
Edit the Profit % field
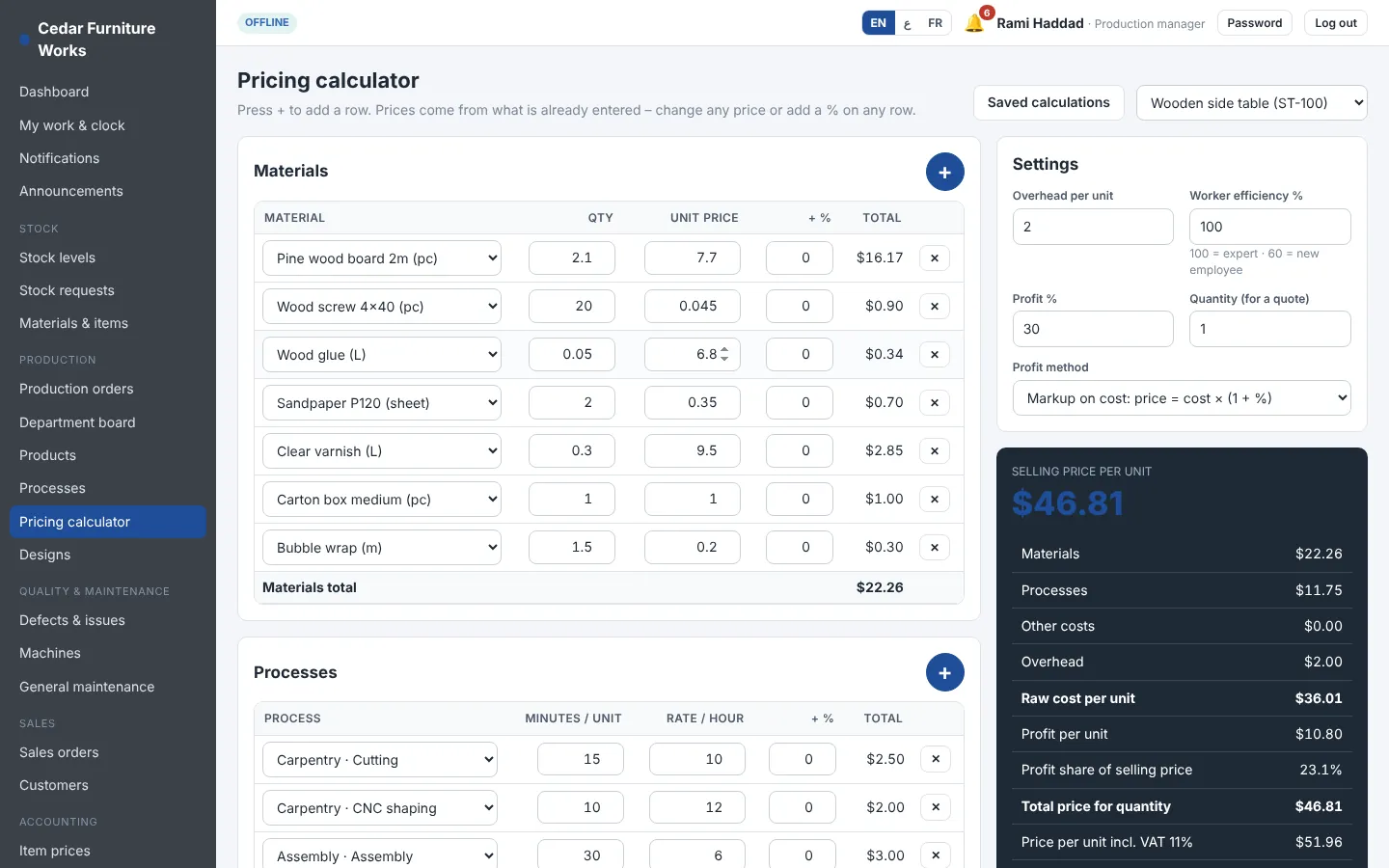[1093, 329]
